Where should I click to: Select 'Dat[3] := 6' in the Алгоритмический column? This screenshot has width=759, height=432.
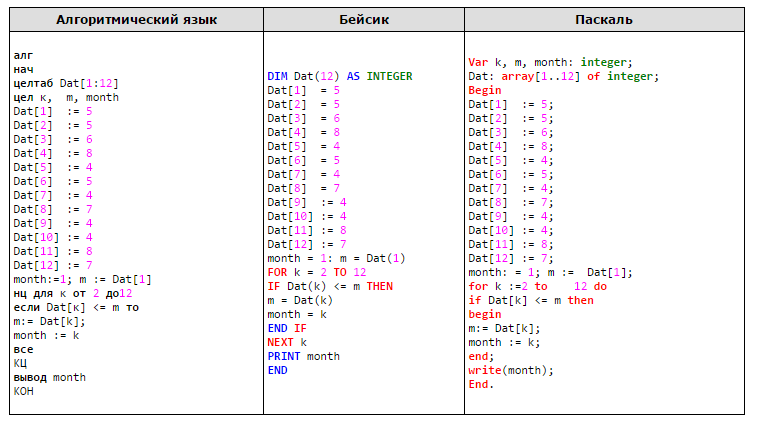(x=53, y=139)
